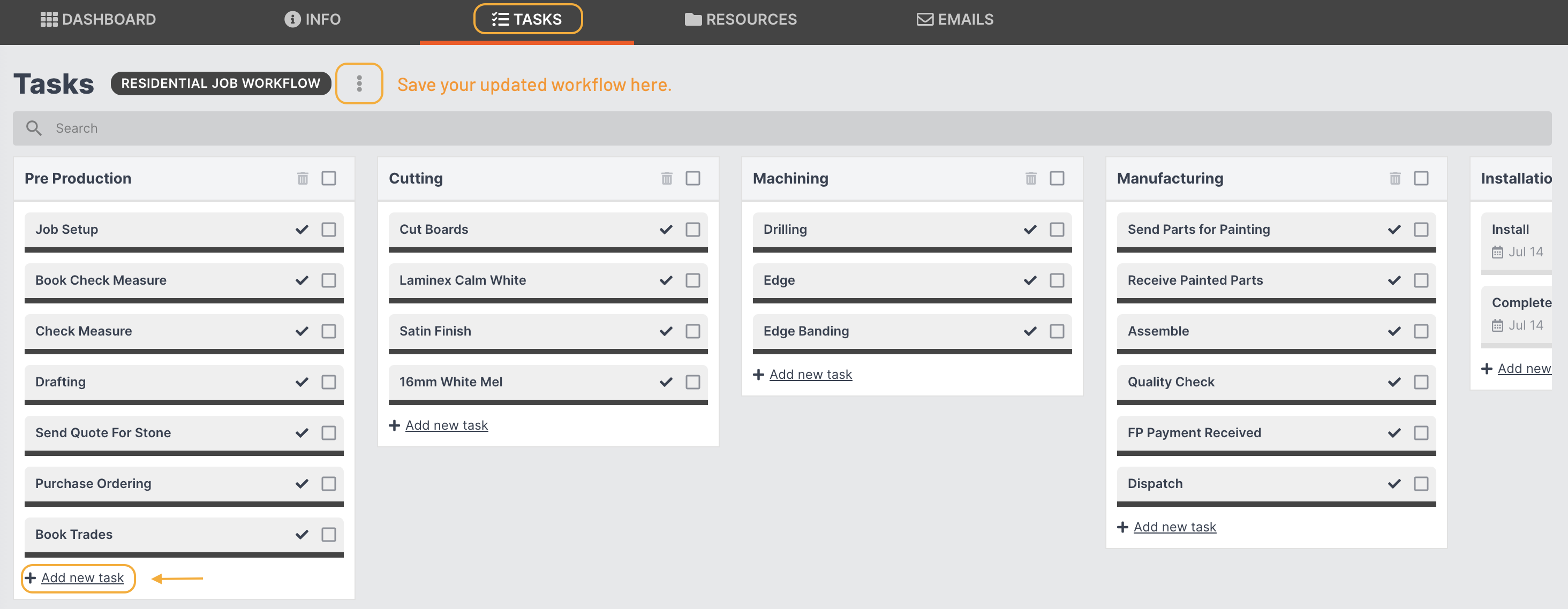Image resolution: width=1568 pixels, height=609 pixels.
Task: Go to the Dashboard tab
Action: (x=98, y=19)
